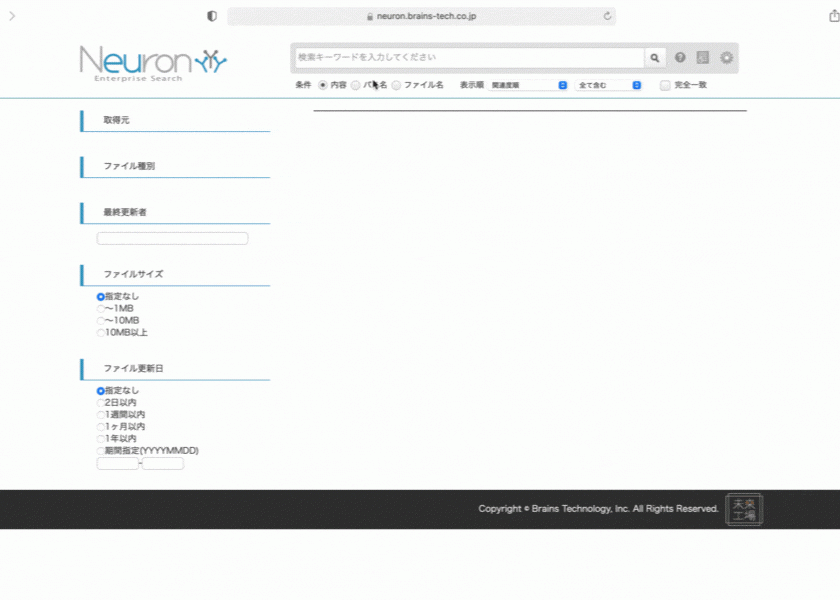Choose ～1MB file size option

click(101, 309)
